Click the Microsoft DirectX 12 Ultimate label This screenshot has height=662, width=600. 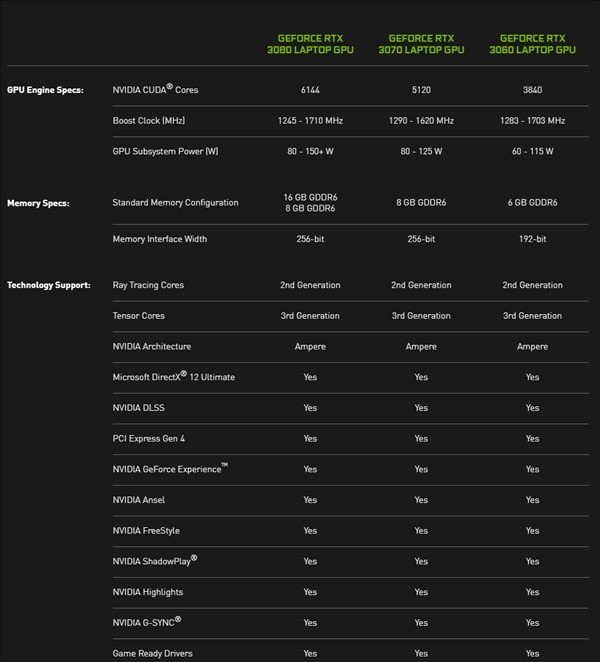click(x=174, y=377)
